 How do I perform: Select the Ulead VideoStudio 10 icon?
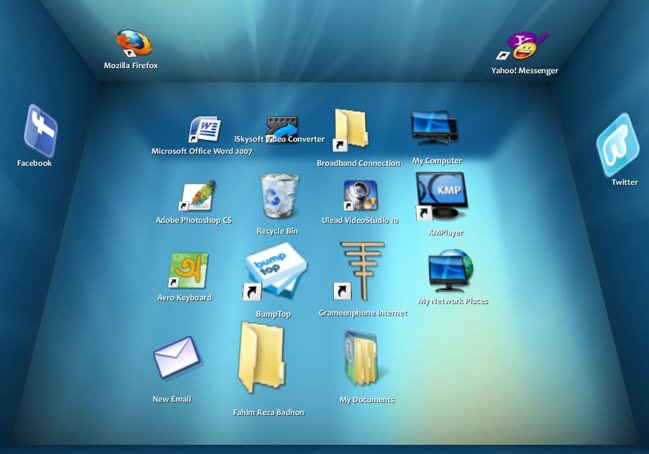point(361,195)
